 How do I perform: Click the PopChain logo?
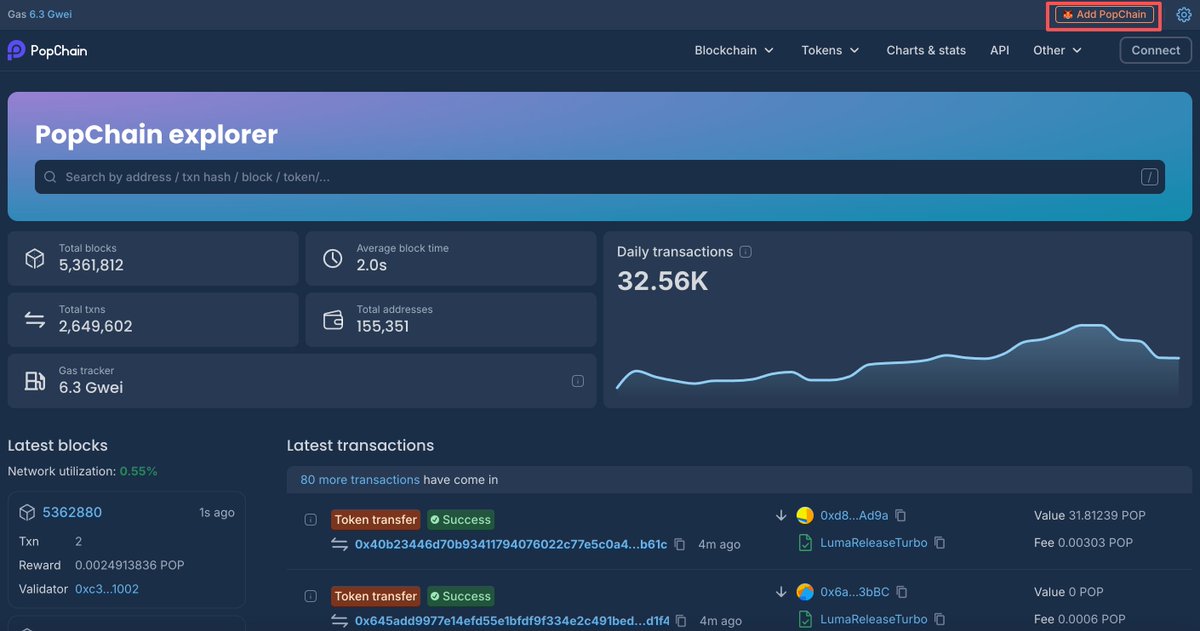pyautogui.click(x=47, y=50)
